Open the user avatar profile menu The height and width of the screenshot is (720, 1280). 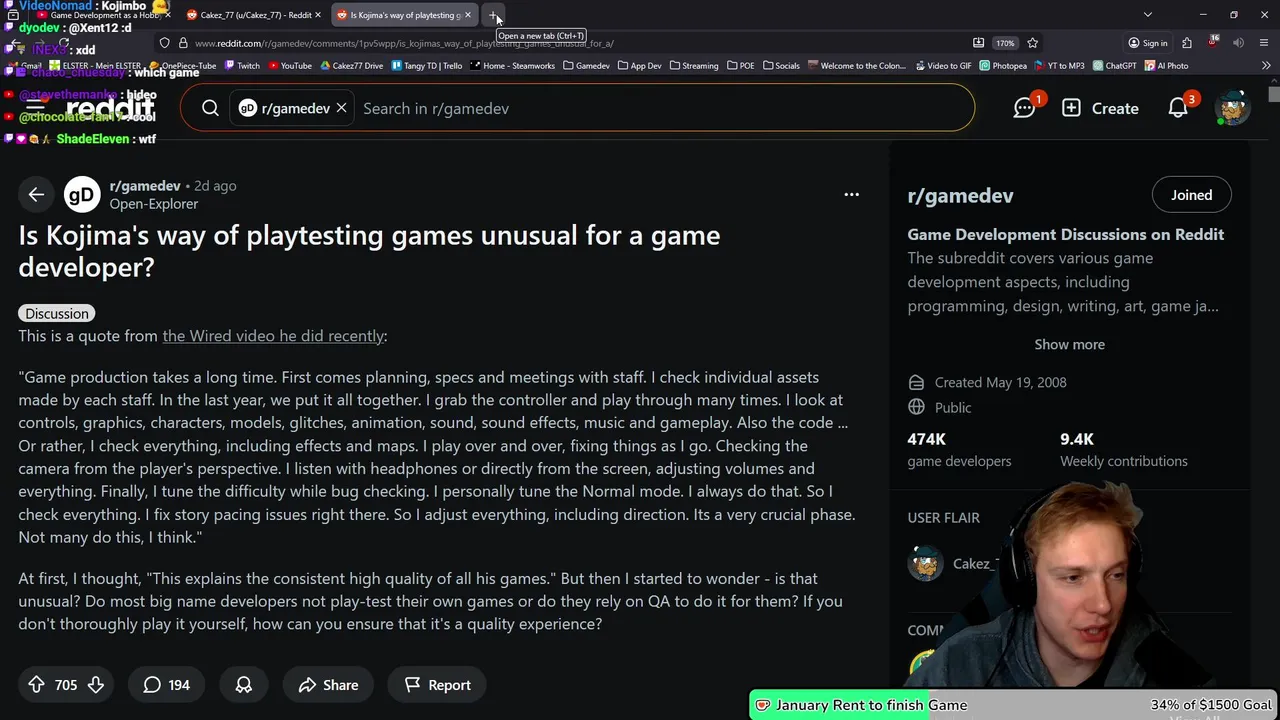point(1232,108)
